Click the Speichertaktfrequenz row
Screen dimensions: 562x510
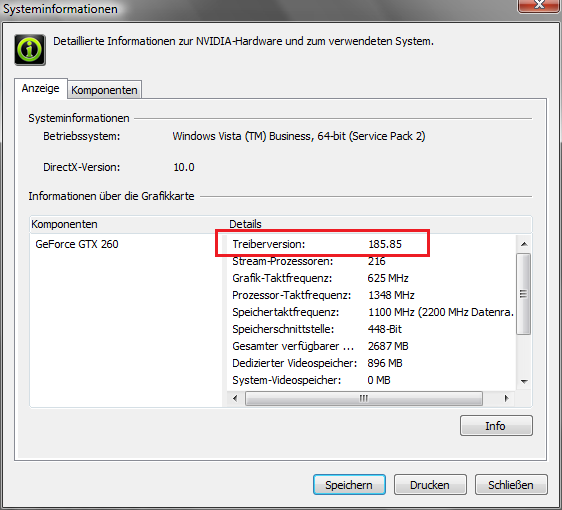click(371, 312)
